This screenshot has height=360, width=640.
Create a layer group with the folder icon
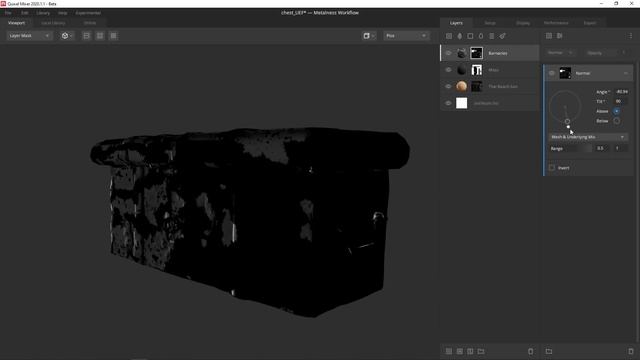481,351
